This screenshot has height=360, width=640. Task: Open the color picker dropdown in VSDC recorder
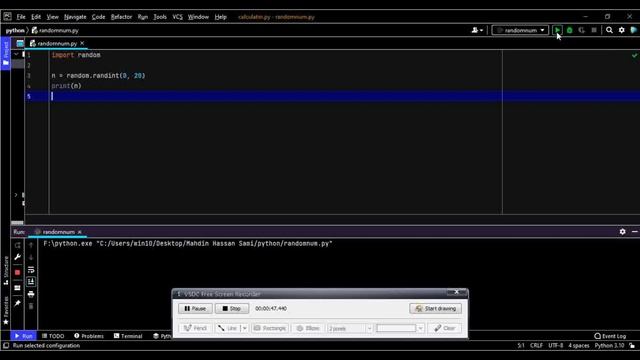point(420,328)
